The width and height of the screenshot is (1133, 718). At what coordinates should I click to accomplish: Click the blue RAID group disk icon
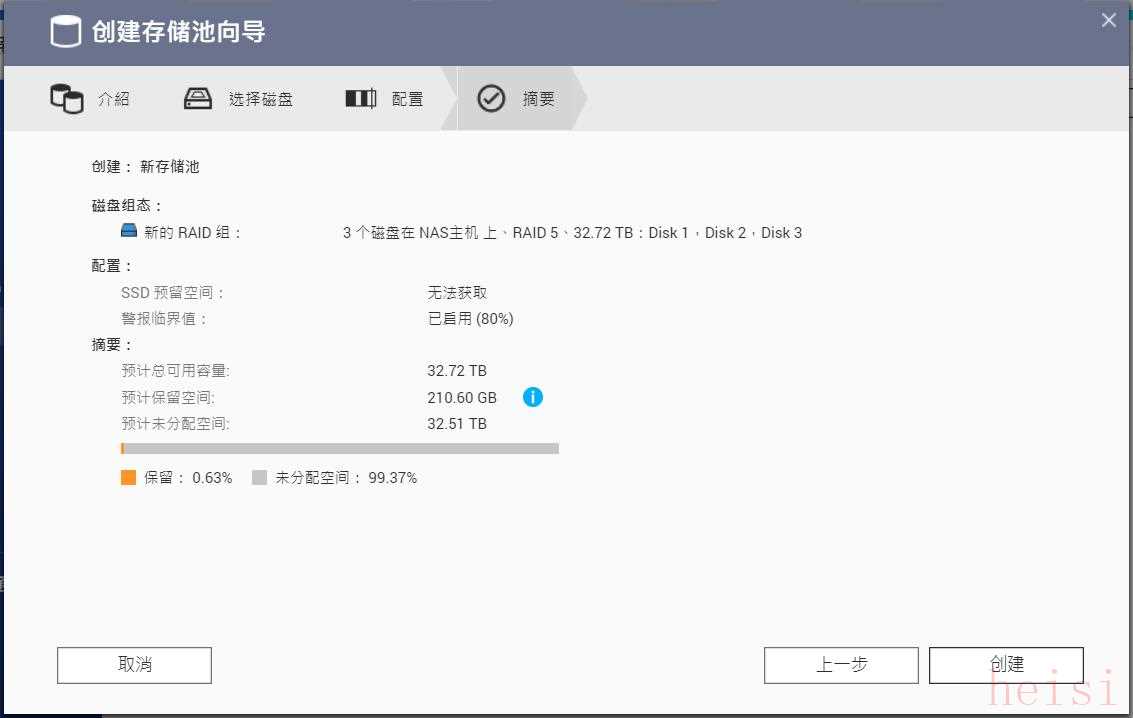[129, 232]
